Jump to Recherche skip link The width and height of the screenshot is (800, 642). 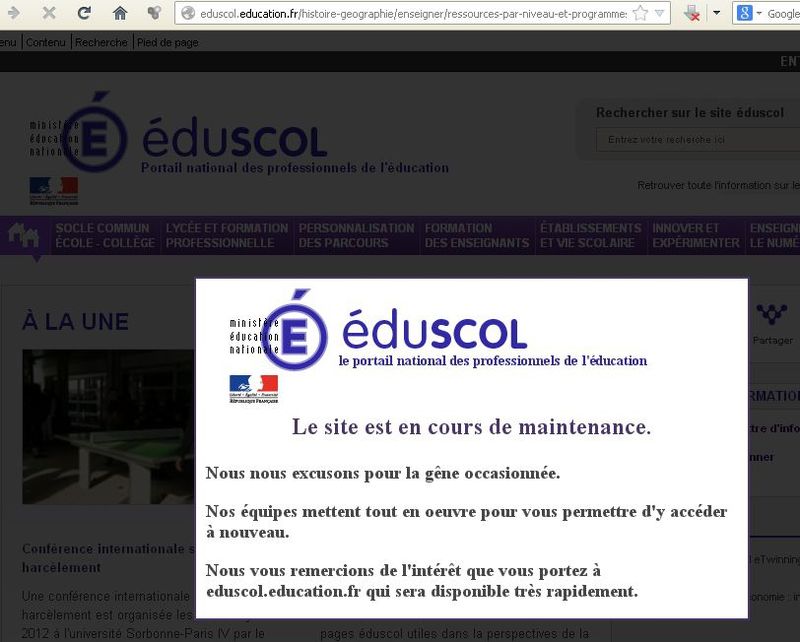pyautogui.click(x=101, y=42)
